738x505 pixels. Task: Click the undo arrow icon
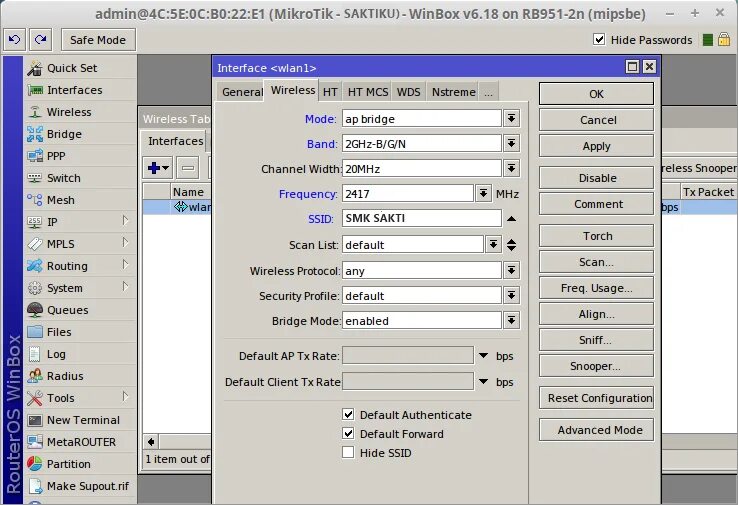pyautogui.click(x=15, y=40)
